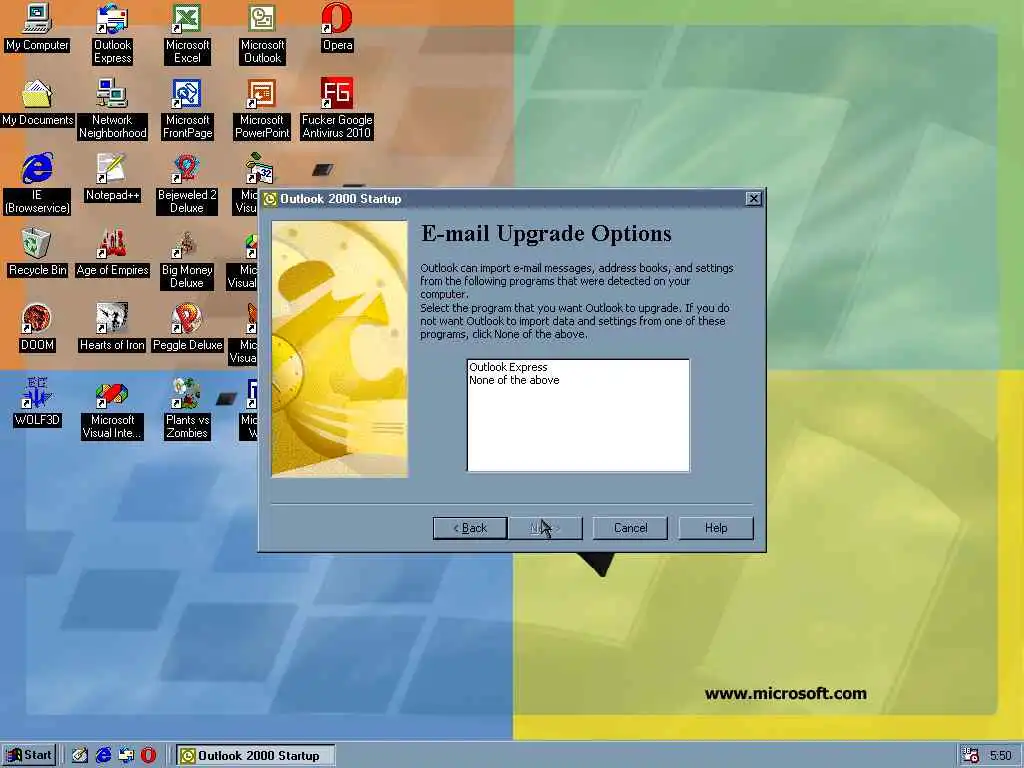Close the Outlook 2000 Startup dialog
Screen dimensions: 1024x768
[753, 199]
